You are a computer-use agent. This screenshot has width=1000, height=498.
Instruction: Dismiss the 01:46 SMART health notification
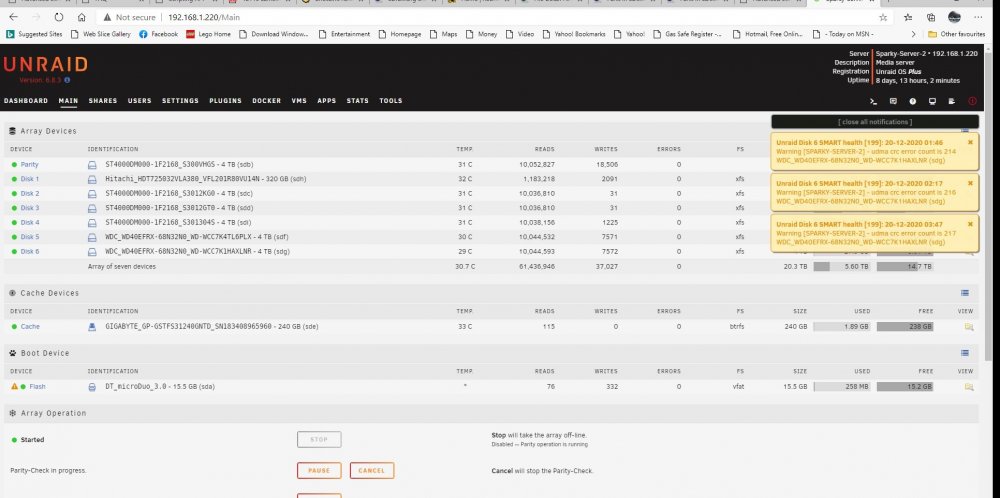point(970,142)
